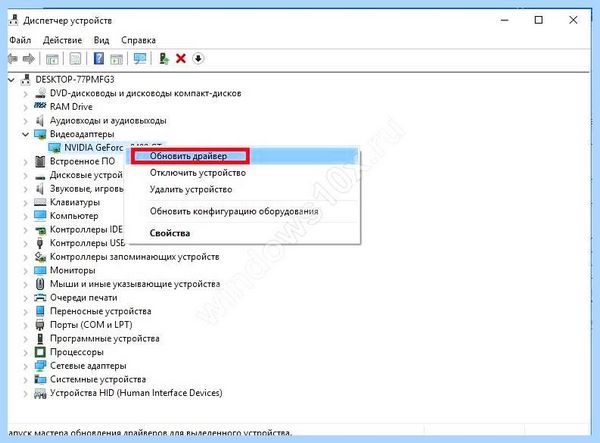Click the Устройства HID category icon
Screen dimensions: 600x443
[x=40, y=393]
